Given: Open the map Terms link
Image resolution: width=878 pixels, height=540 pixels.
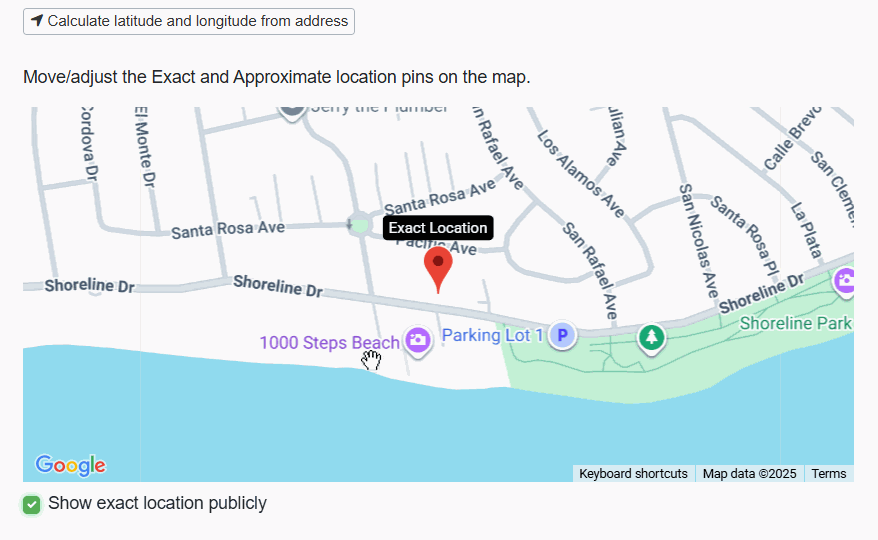Looking at the screenshot, I should [x=828, y=474].
